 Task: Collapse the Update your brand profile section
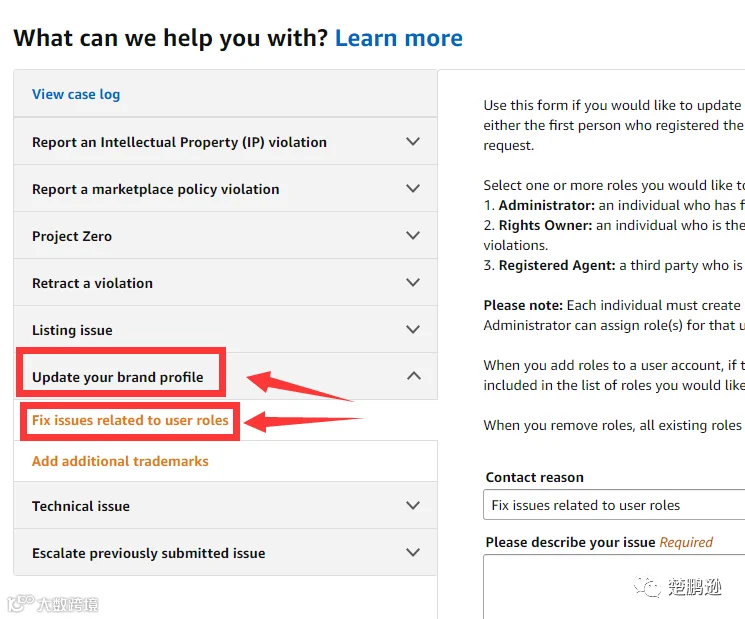tap(226, 376)
